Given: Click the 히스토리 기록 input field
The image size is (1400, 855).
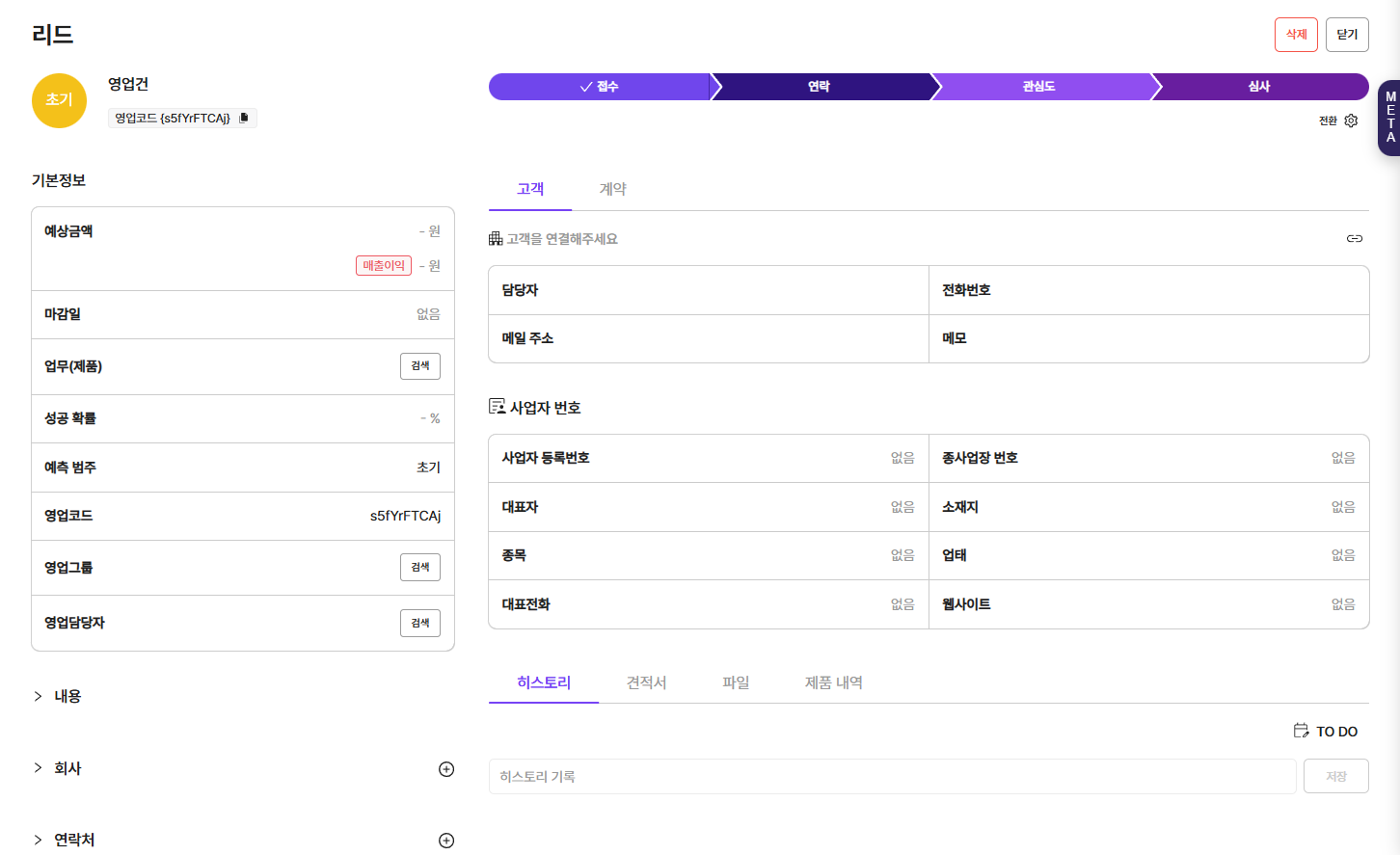Looking at the screenshot, I should click(892, 776).
